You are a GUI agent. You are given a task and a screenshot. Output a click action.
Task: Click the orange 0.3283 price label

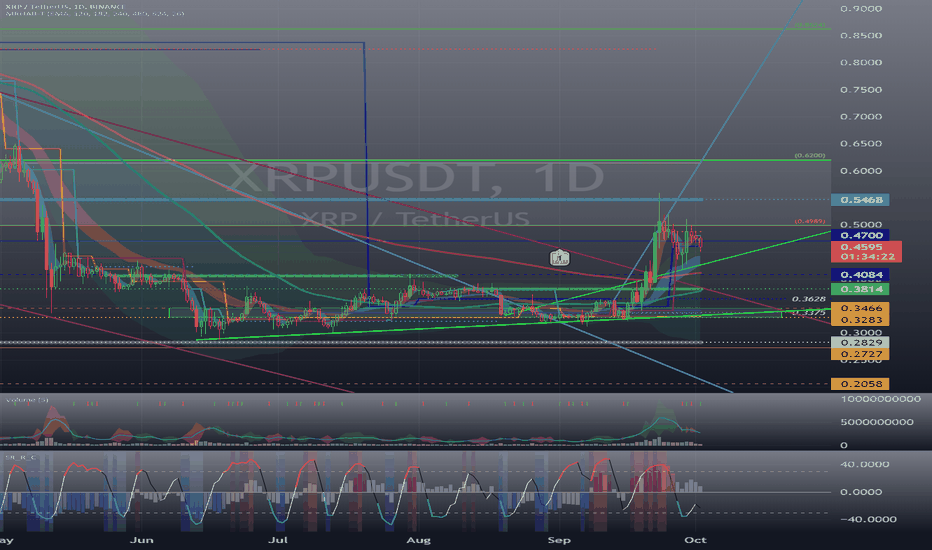pyautogui.click(x=860, y=320)
